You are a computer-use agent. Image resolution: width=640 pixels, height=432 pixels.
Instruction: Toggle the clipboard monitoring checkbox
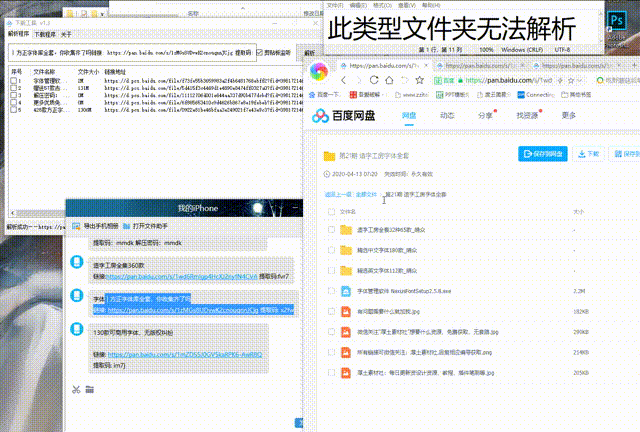coord(259,53)
